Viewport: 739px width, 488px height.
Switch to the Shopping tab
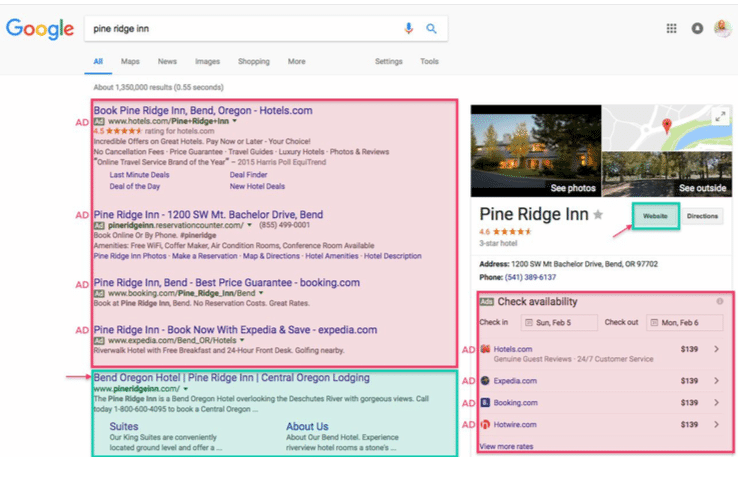[x=254, y=61]
